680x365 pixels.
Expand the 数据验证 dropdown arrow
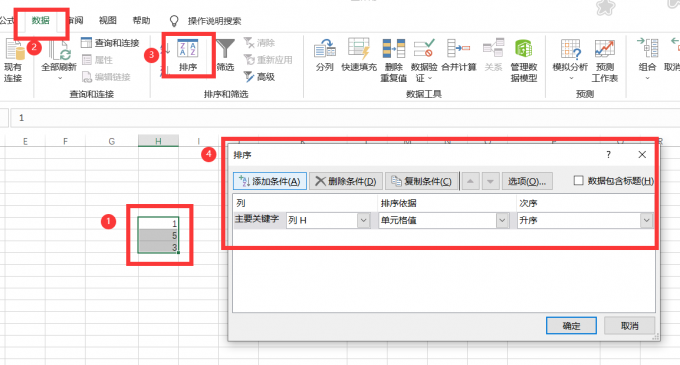(430, 78)
